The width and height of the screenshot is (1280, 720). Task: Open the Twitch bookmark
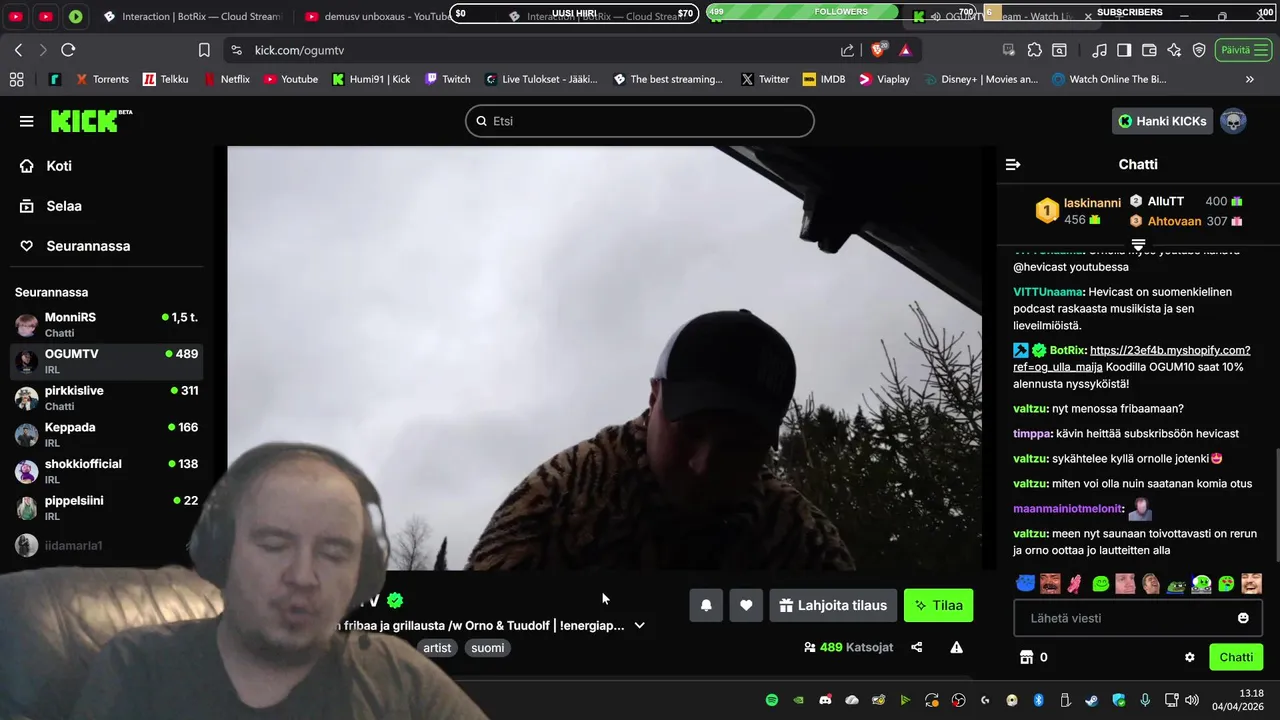(447, 79)
